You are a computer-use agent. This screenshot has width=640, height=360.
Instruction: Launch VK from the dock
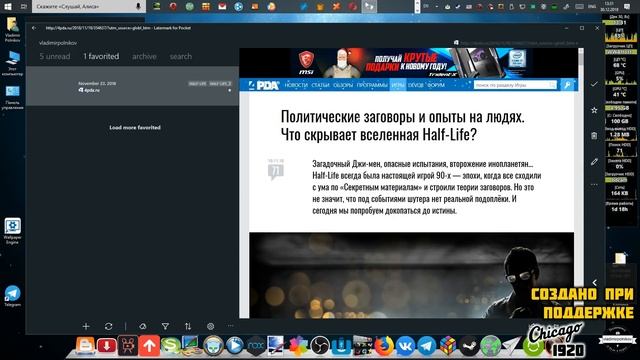coord(405,346)
